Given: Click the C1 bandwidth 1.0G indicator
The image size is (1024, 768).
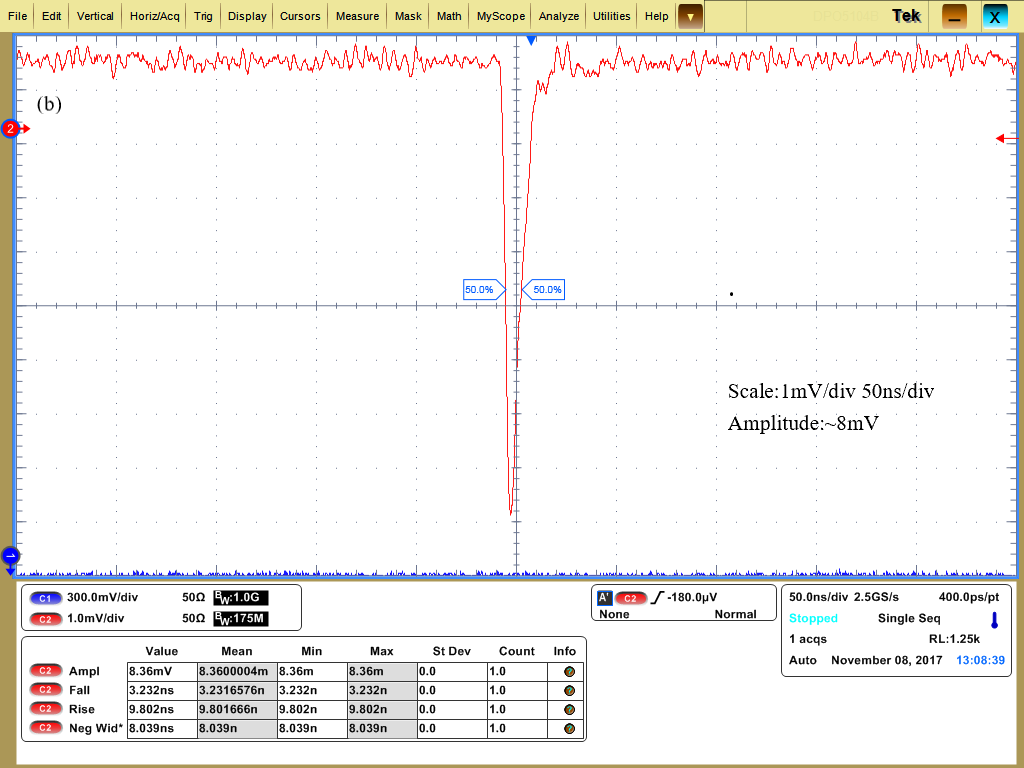Looking at the screenshot, I should [240, 598].
